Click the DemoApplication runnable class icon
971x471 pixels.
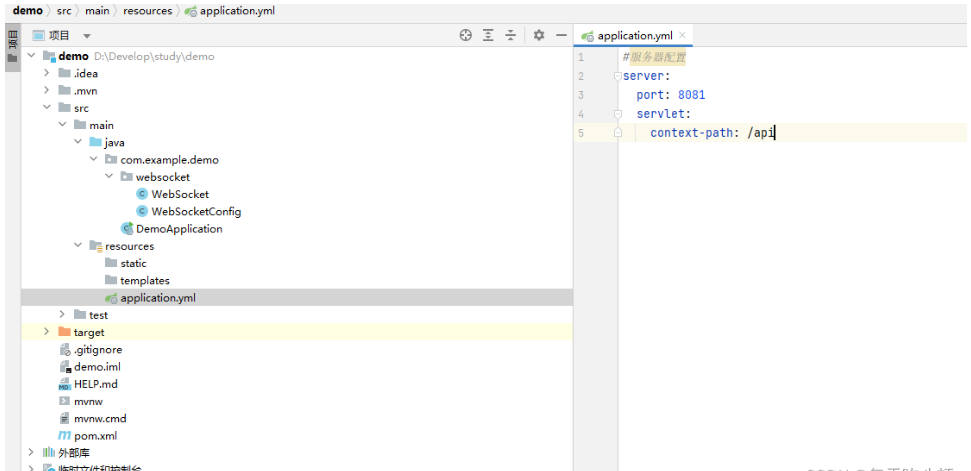tap(127, 229)
